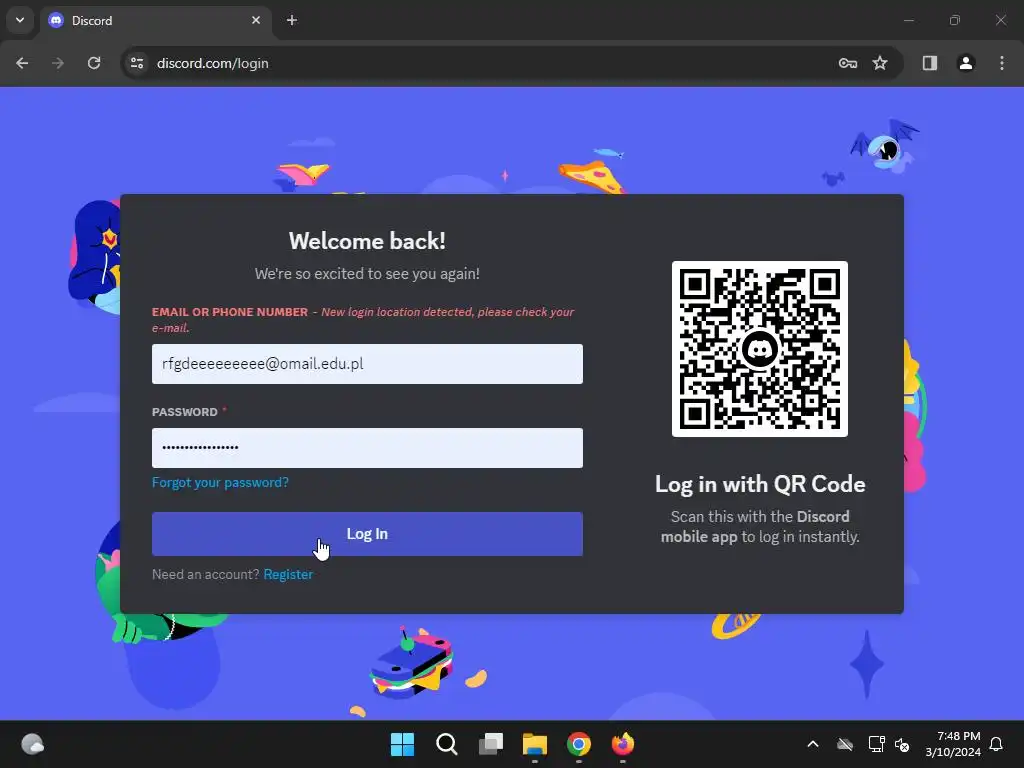This screenshot has height=768, width=1024.
Task: Open Task View on the taskbar
Action: [491, 744]
